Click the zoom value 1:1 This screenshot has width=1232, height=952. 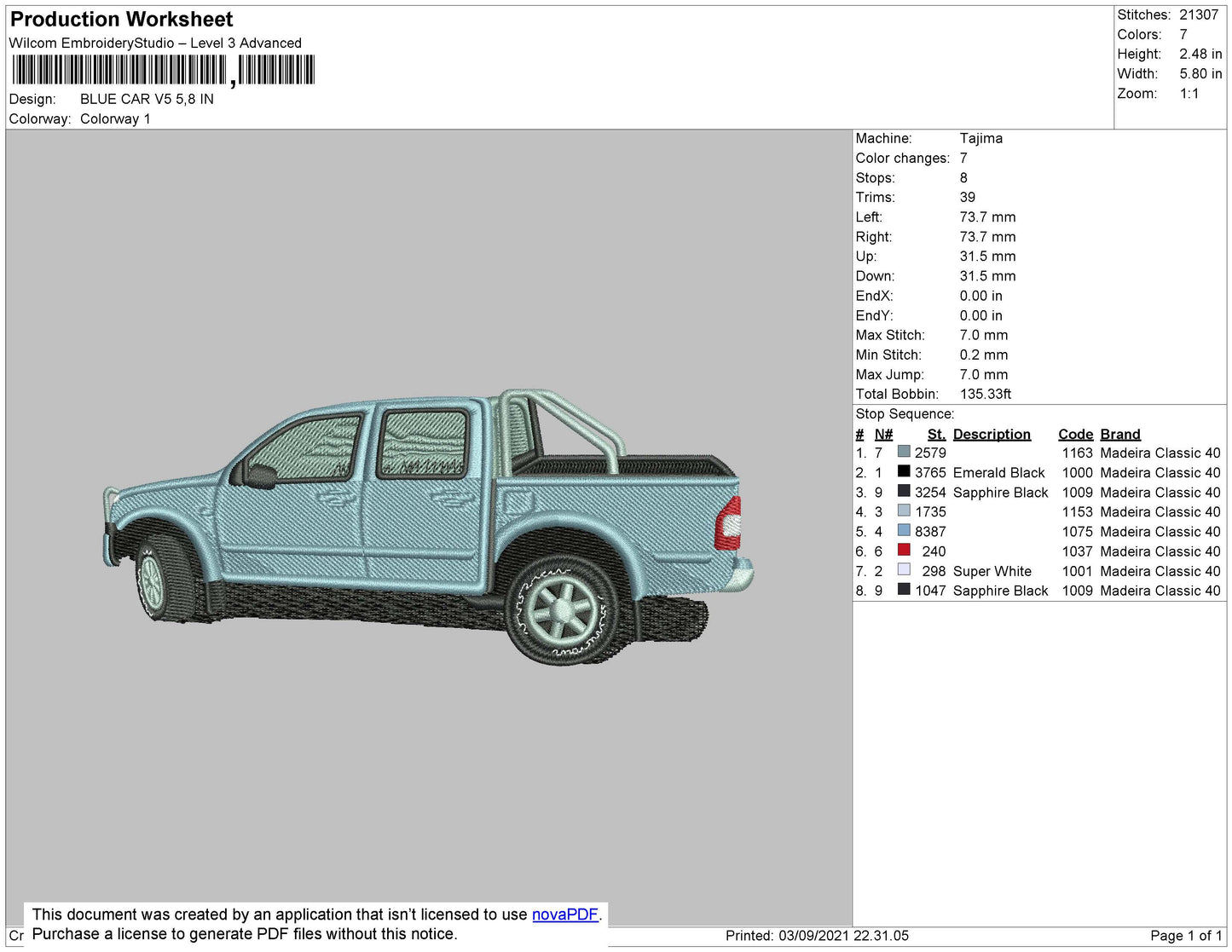pos(1189,94)
